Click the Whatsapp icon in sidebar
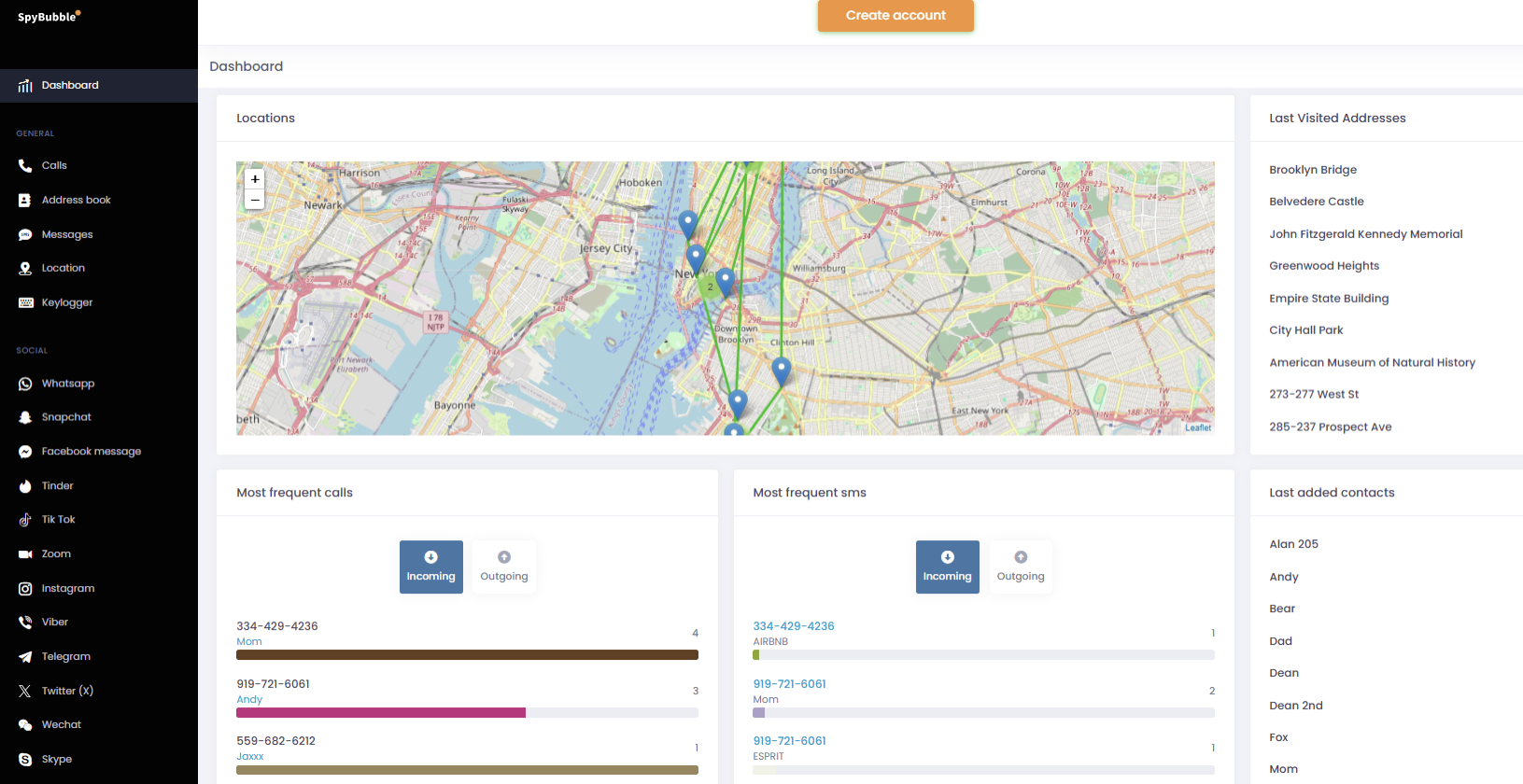Screen dimensions: 1523x784 (x=25, y=384)
